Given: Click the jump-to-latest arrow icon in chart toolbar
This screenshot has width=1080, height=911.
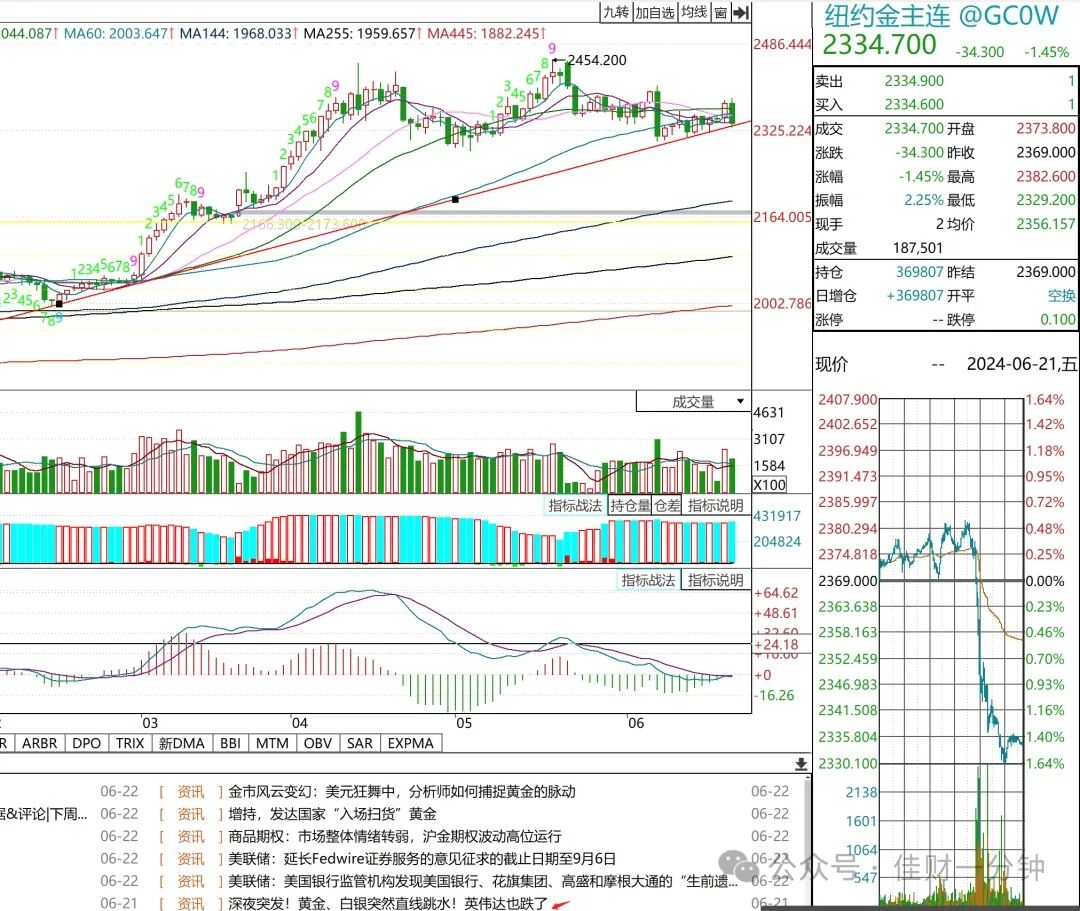Looking at the screenshot, I should tap(741, 12).
